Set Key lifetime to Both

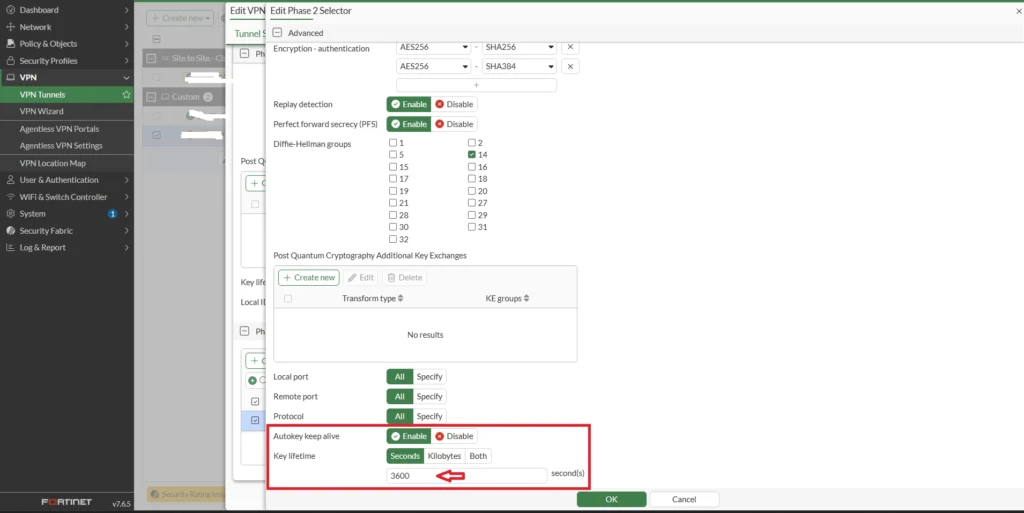pos(478,456)
